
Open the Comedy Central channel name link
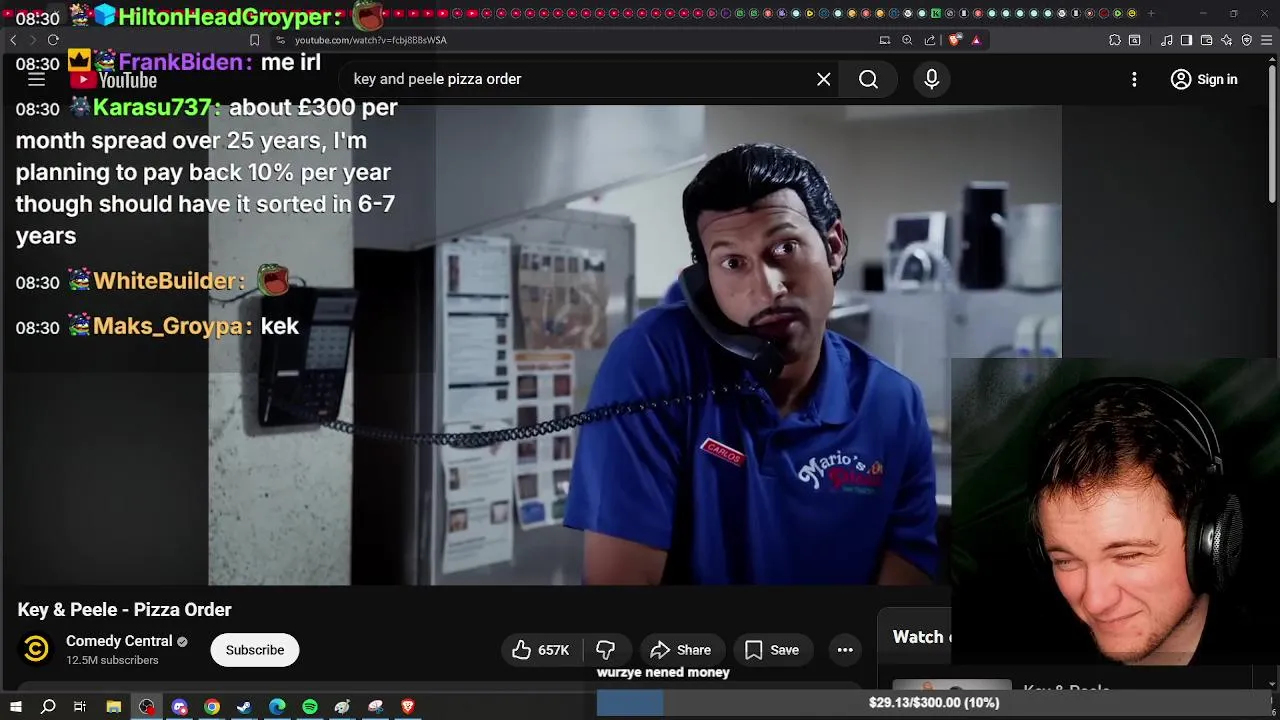click(119, 641)
